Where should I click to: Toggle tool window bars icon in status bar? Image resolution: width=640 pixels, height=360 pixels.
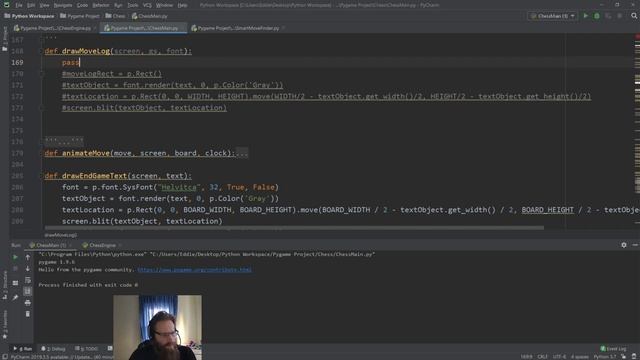[x=4, y=357]
